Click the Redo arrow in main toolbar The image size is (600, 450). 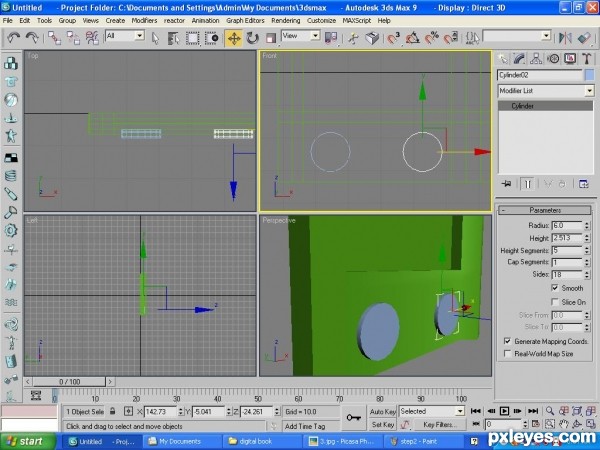point(32,38)
